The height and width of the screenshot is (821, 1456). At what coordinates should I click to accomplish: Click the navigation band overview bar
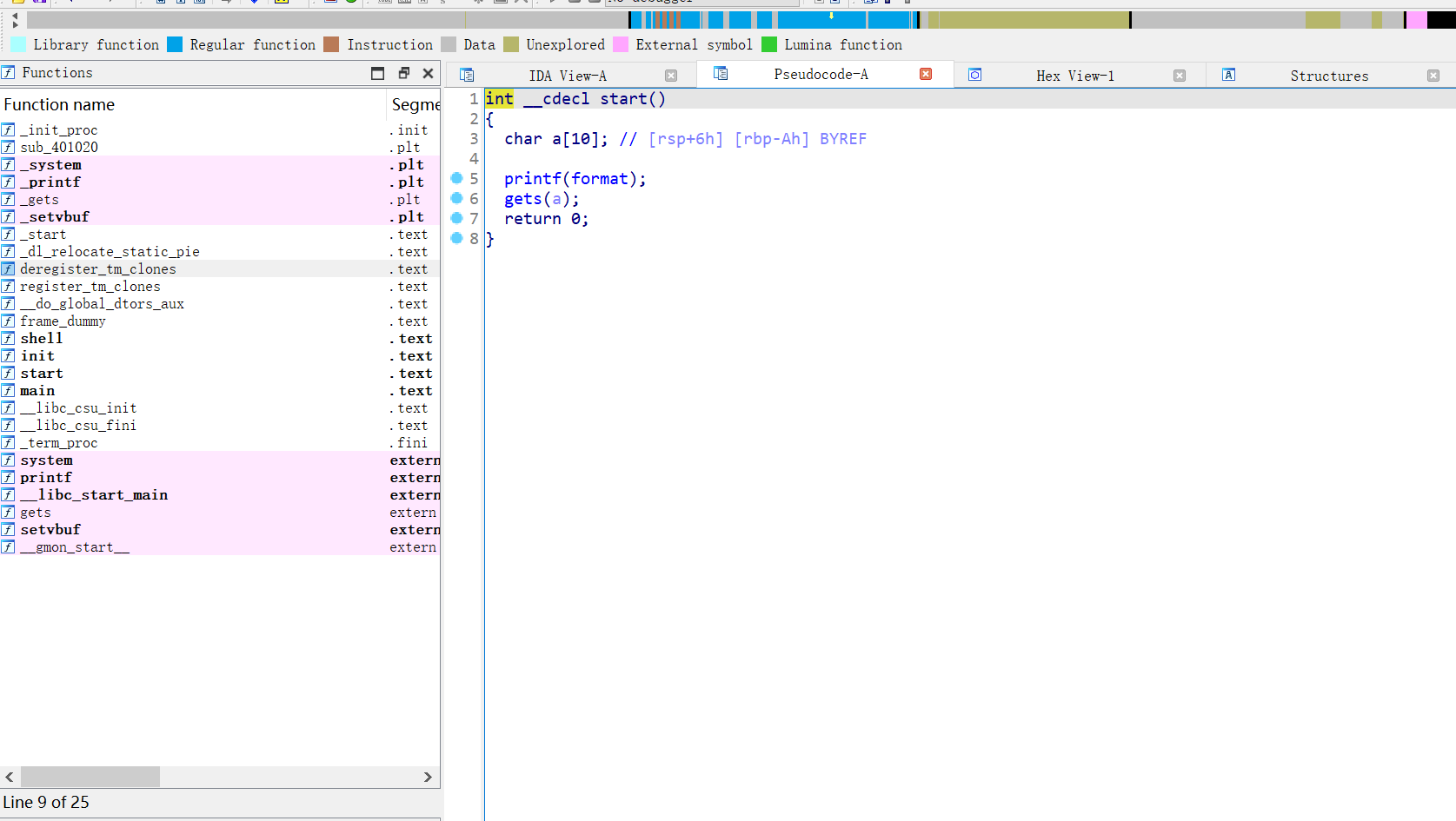[741, 20]
